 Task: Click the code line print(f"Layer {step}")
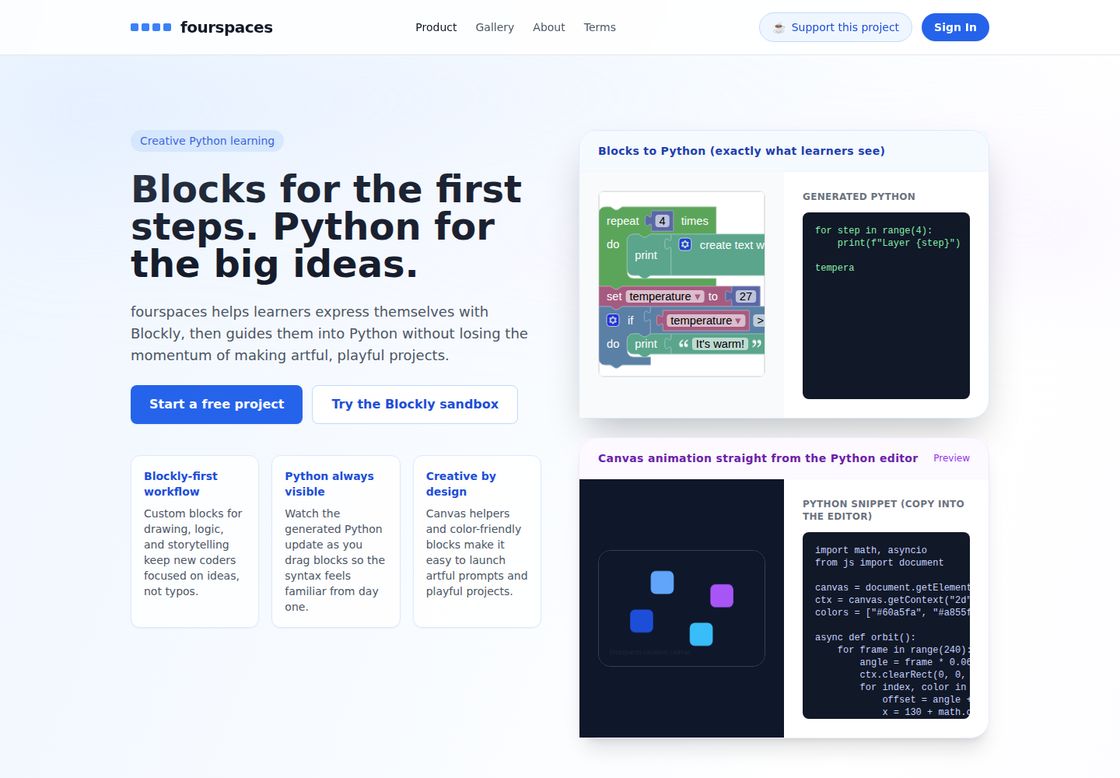(899, 243)
